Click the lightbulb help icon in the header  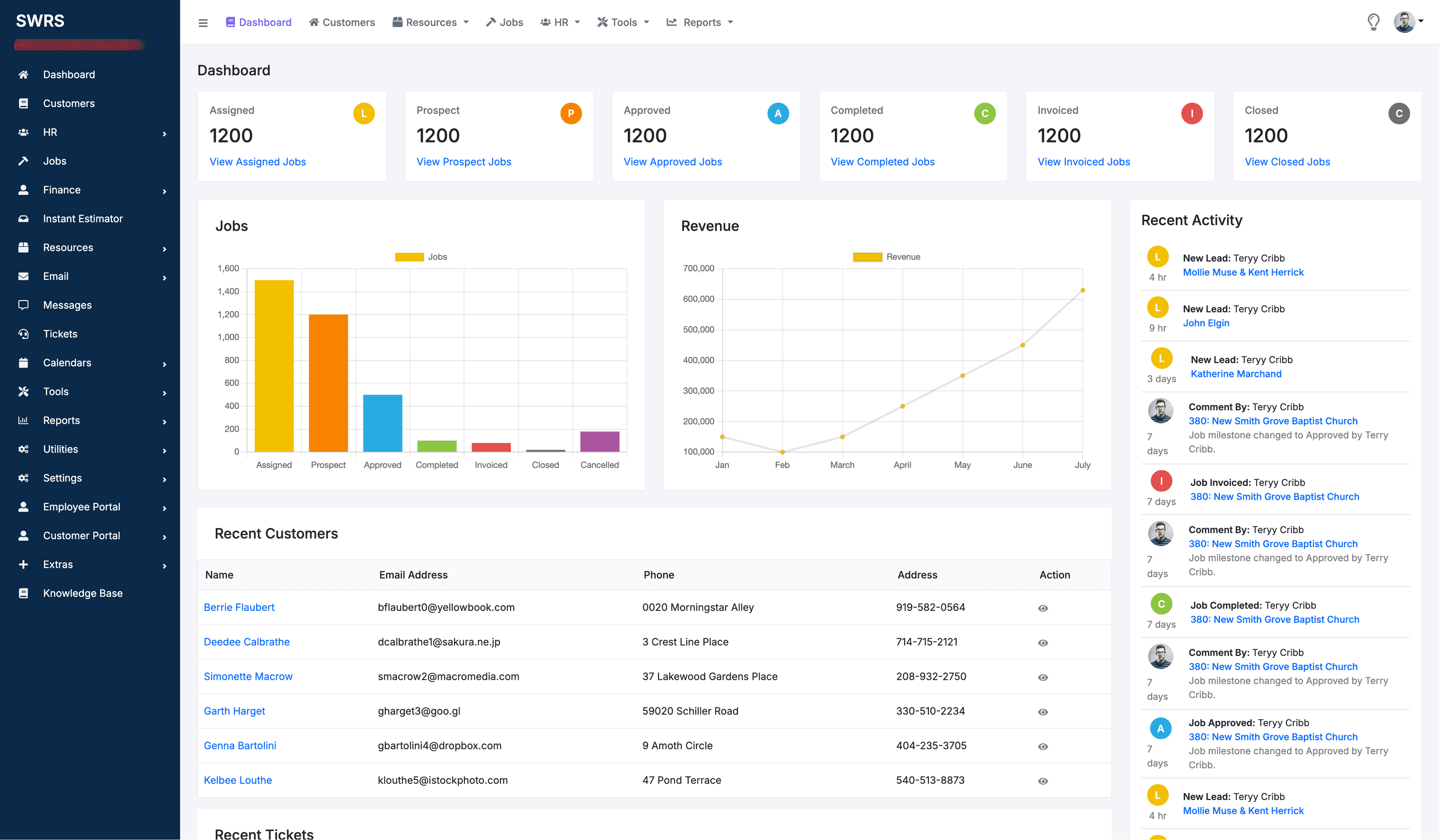(1374, 22)
